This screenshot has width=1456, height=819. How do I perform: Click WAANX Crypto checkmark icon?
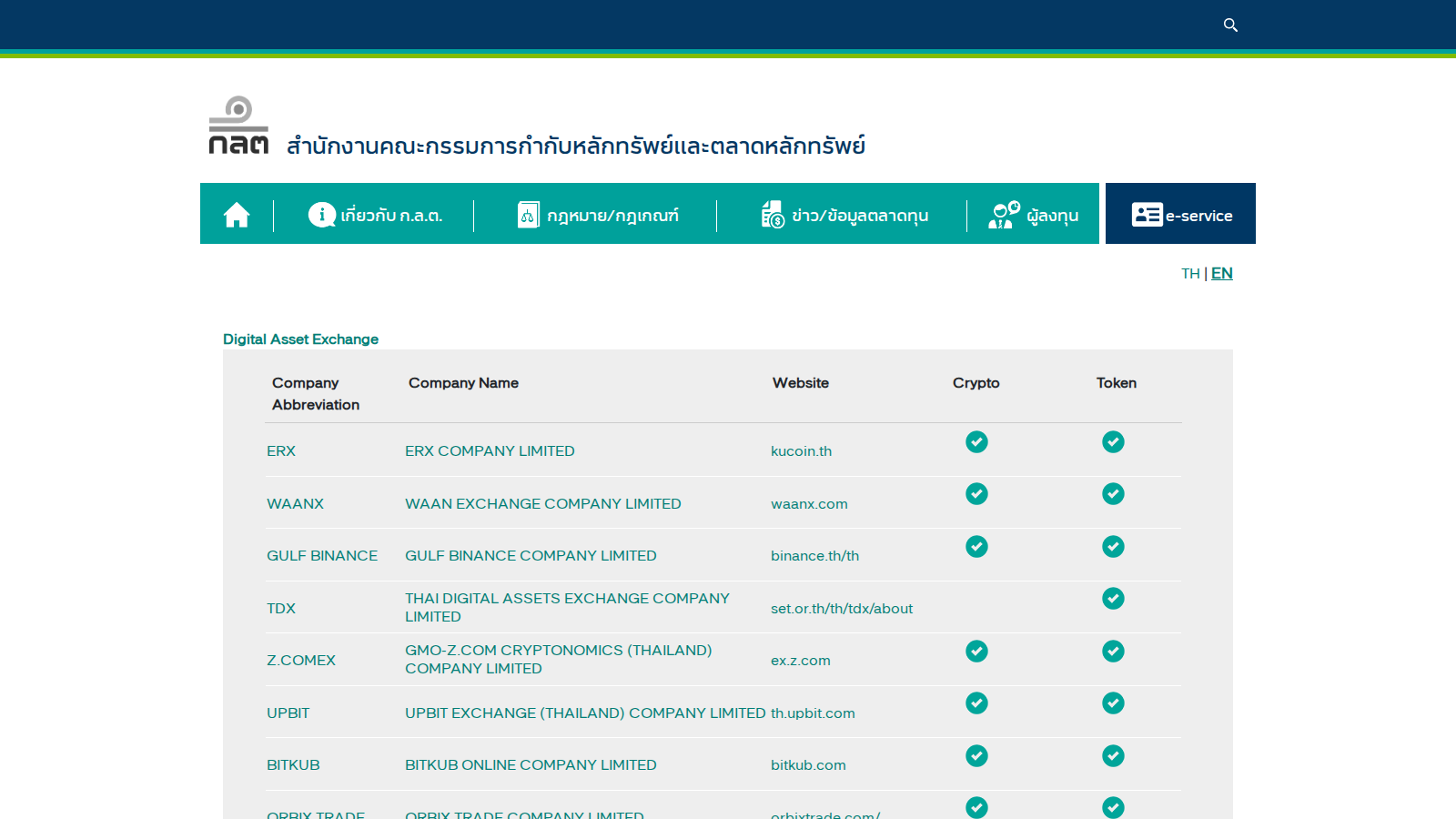point(976,493)
